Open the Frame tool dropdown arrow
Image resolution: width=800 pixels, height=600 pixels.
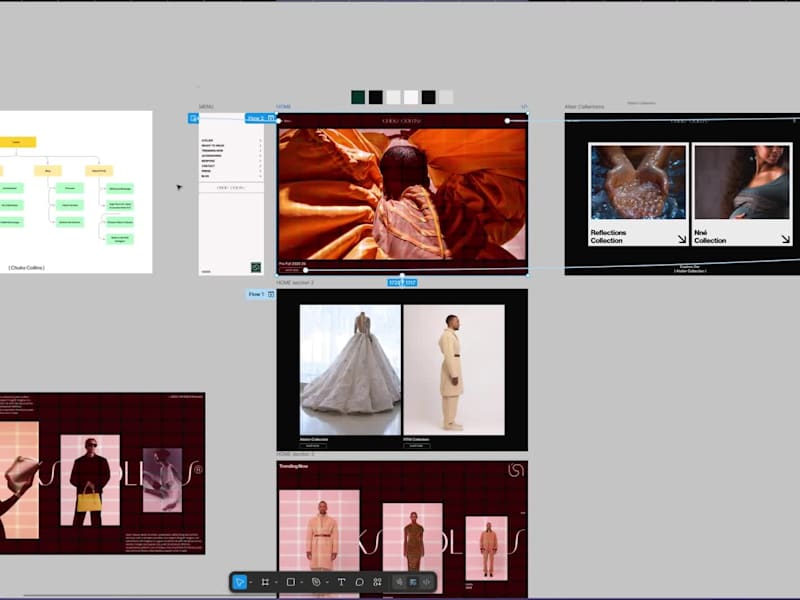(276, 582)
